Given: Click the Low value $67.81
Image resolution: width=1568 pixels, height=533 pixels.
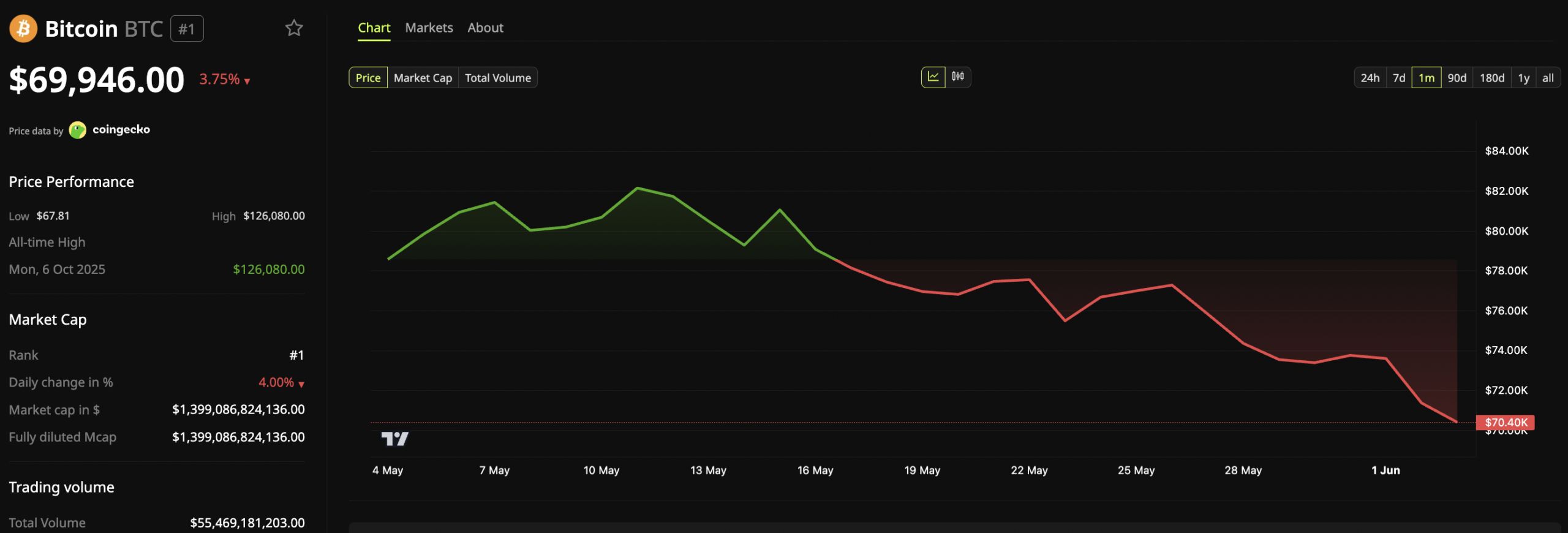Looking at the screenshot, I should click(x=53, y=216).
